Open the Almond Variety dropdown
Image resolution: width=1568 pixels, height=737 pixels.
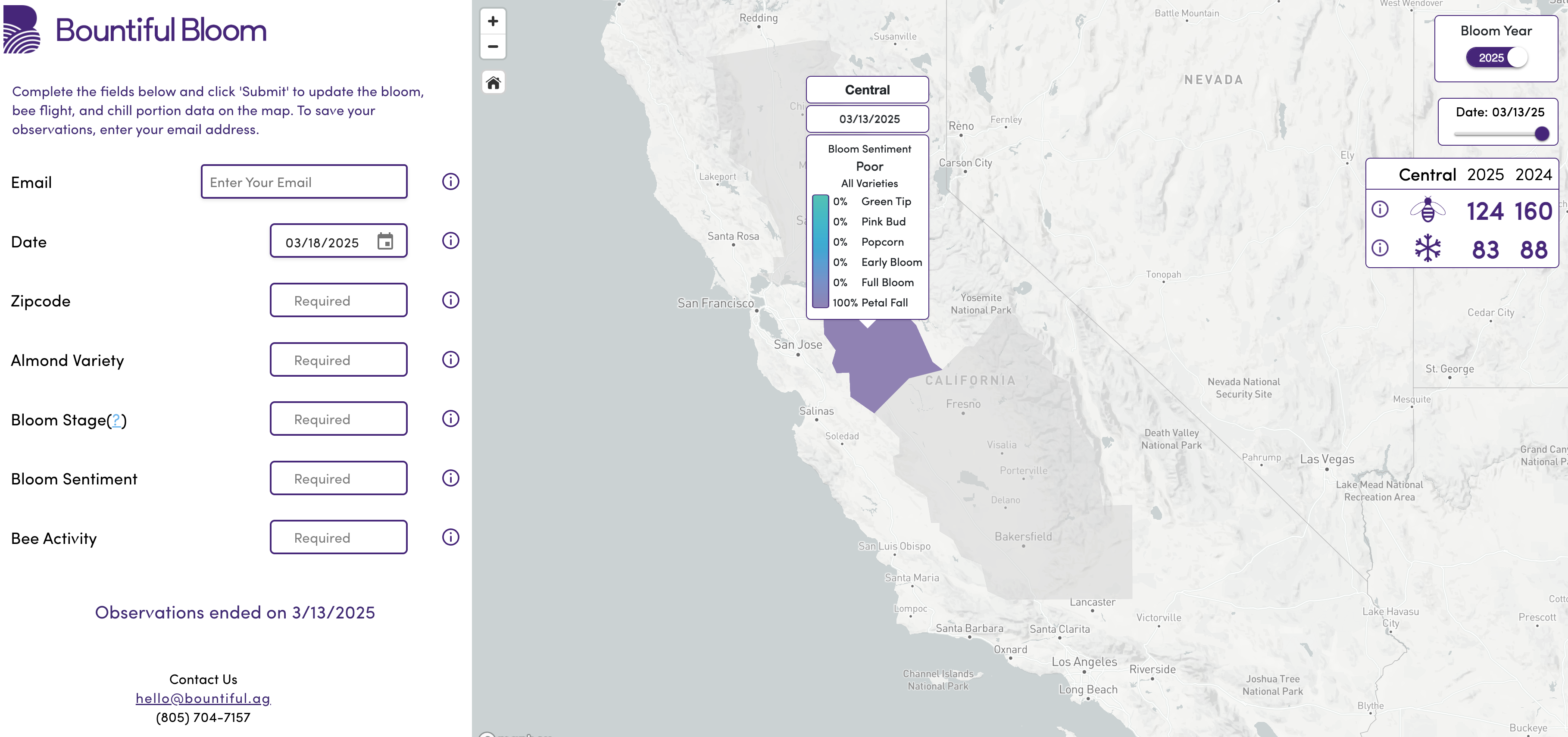[338, 360]
